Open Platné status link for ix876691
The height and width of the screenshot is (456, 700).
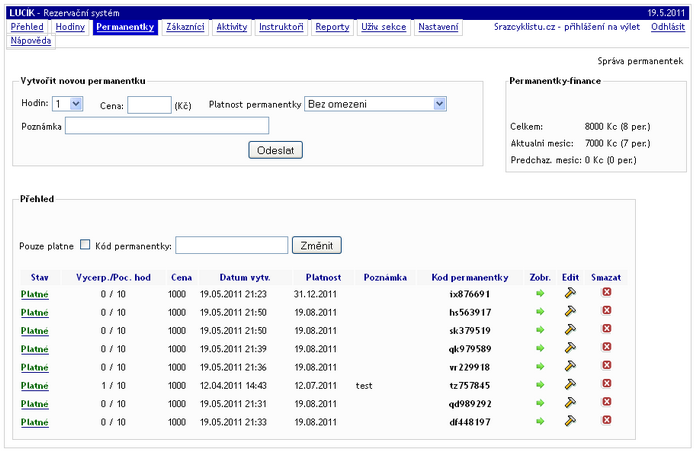pos(34,294)
